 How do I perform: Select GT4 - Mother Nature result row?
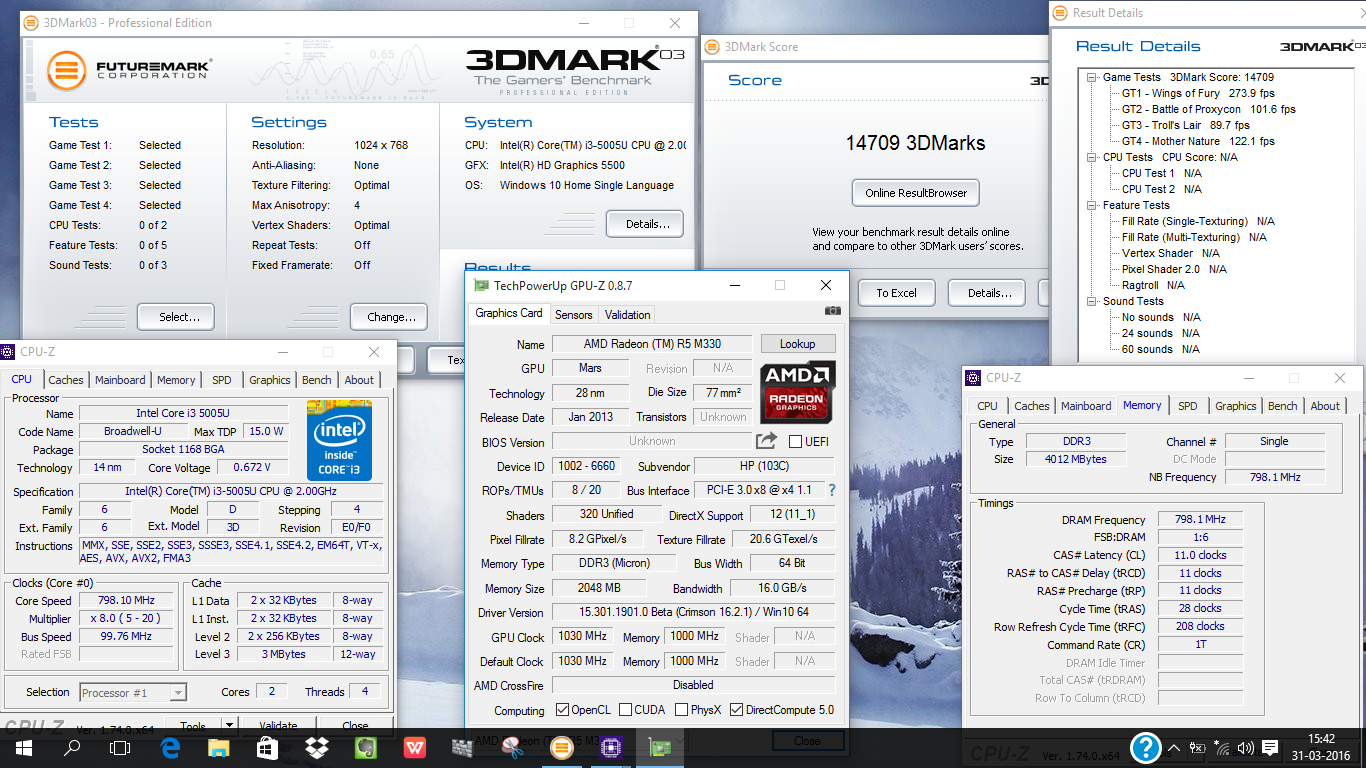click(1198, 141)
